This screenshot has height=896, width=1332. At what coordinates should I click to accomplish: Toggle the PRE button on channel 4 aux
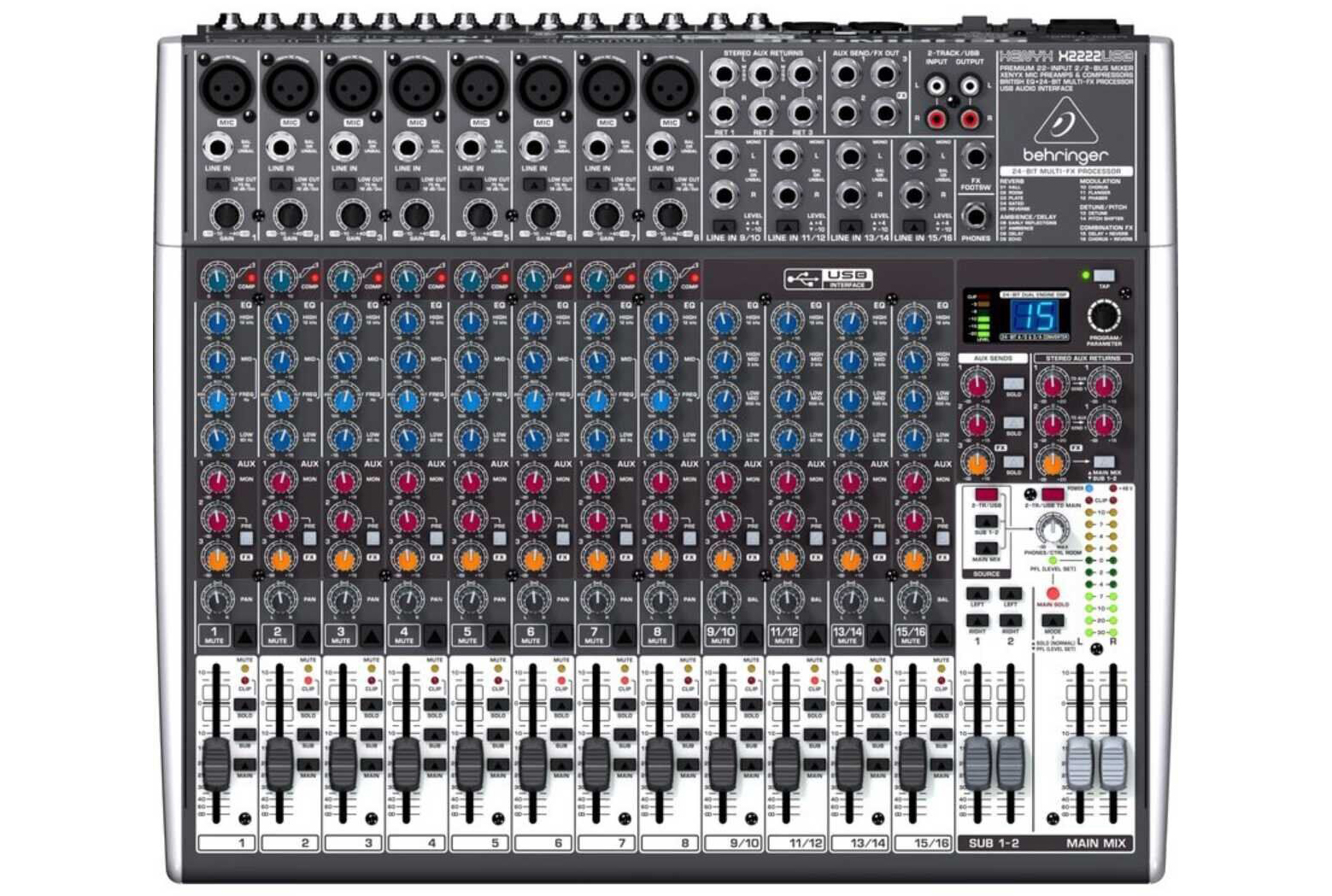[x=436, y=539]
